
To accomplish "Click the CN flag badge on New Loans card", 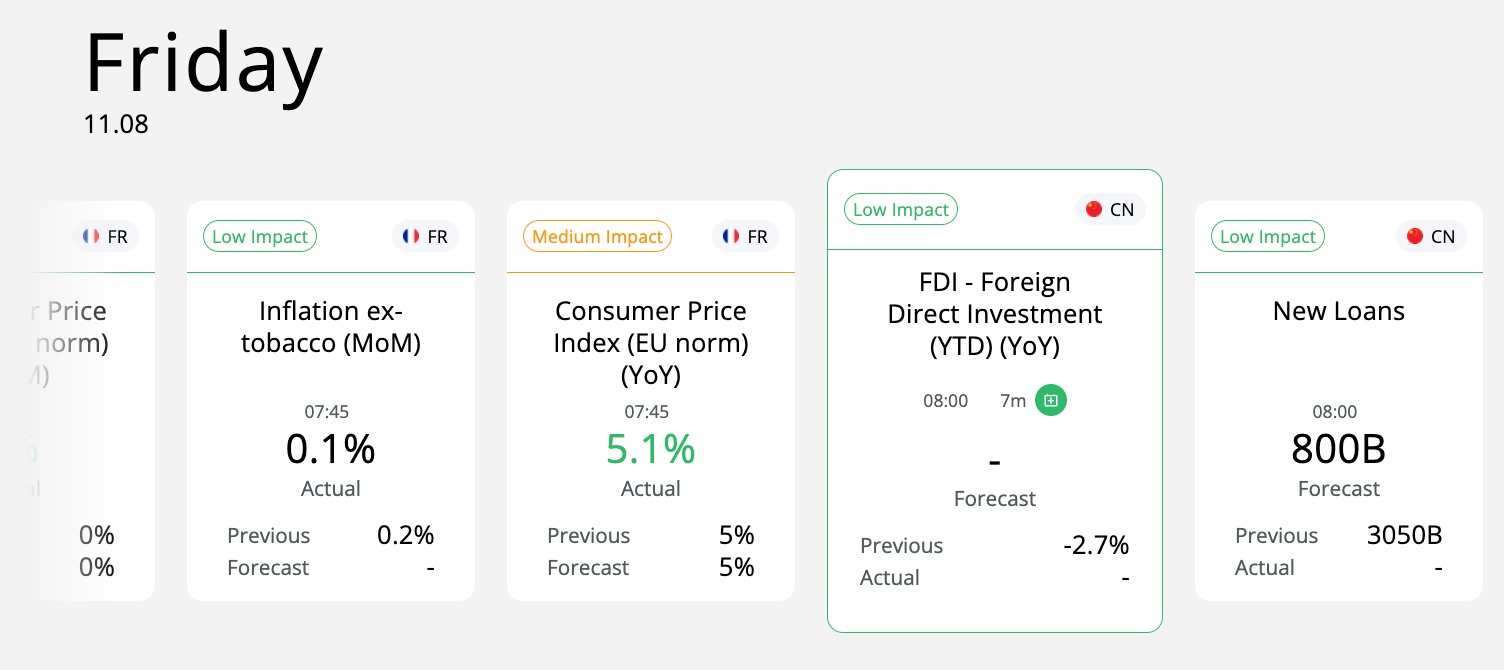I will point(1430,236).
